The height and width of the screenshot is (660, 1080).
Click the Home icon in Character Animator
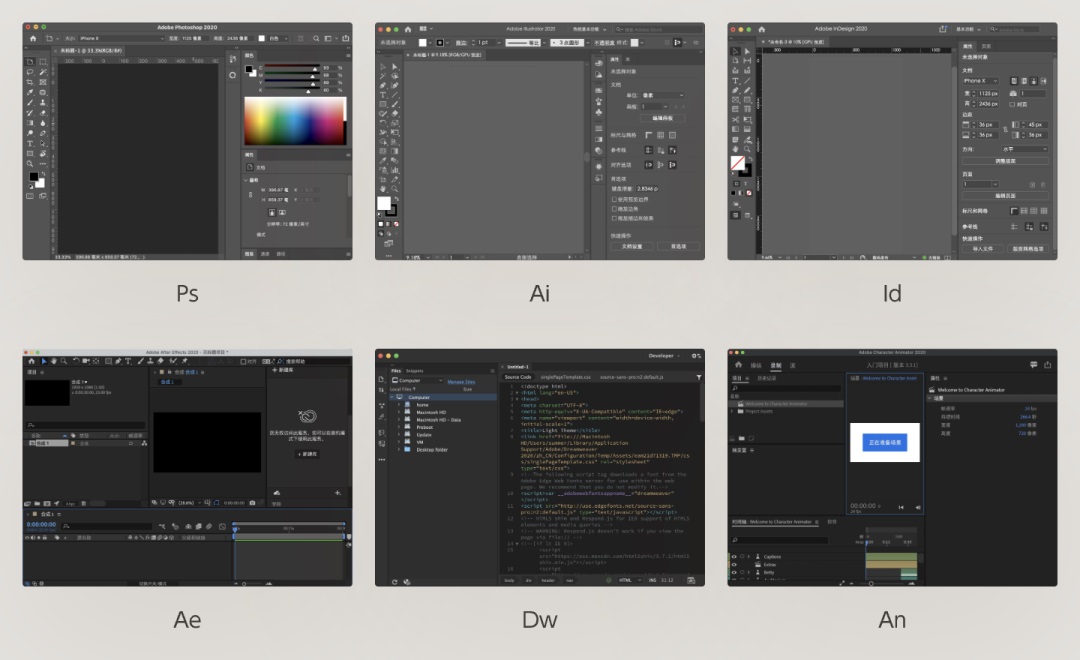coord(739,365)
